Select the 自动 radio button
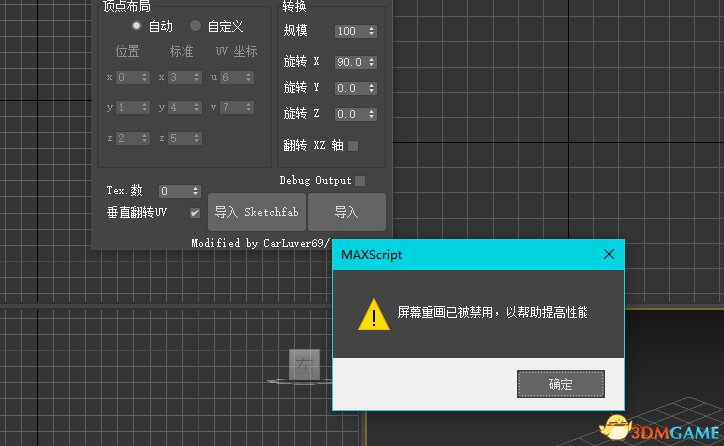This screenshot has width=724, height=446. (137, 26)
